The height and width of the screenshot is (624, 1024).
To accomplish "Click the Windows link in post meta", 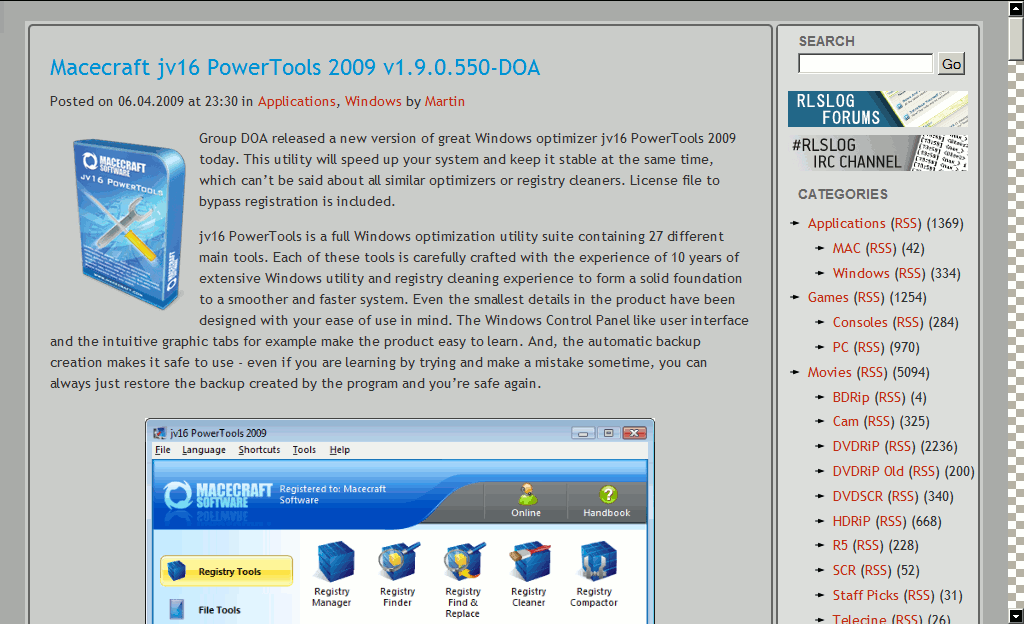I will 373,101.
